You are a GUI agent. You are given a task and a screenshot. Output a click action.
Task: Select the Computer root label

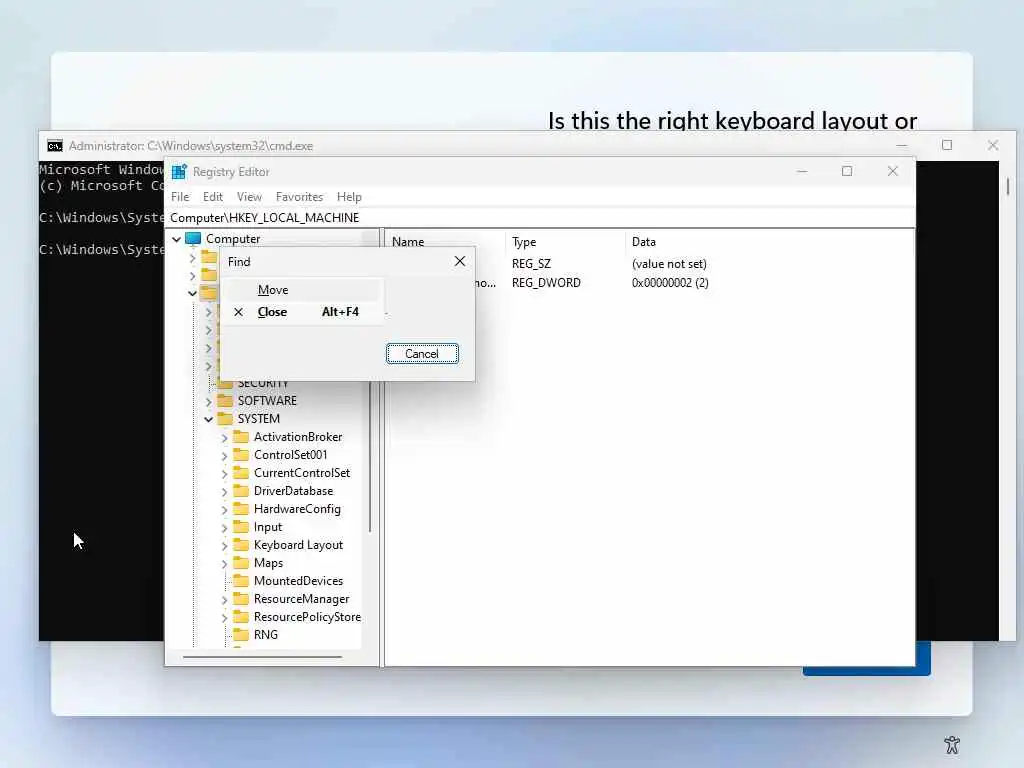233,238
